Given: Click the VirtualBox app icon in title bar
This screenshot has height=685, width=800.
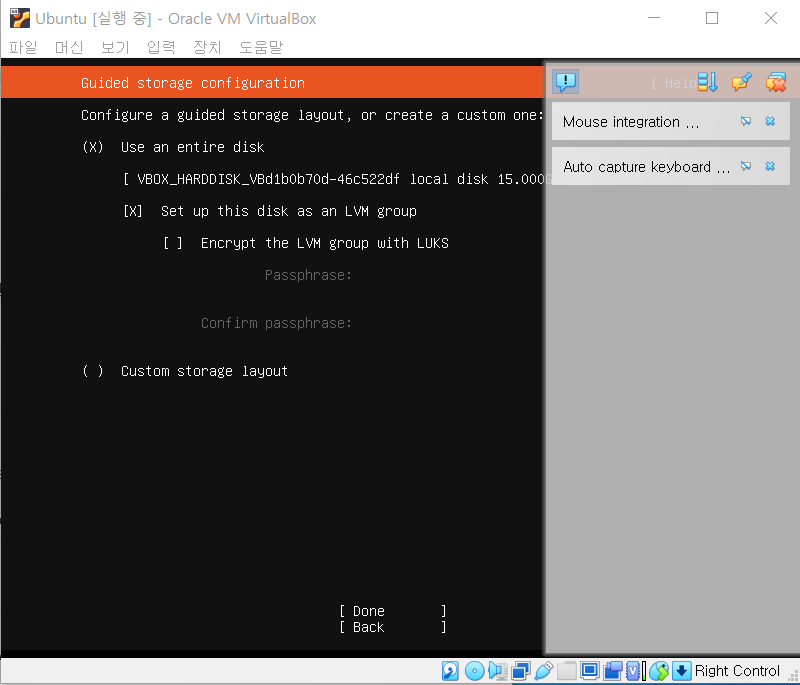Looking at the screenshot, I should [19, 18].
